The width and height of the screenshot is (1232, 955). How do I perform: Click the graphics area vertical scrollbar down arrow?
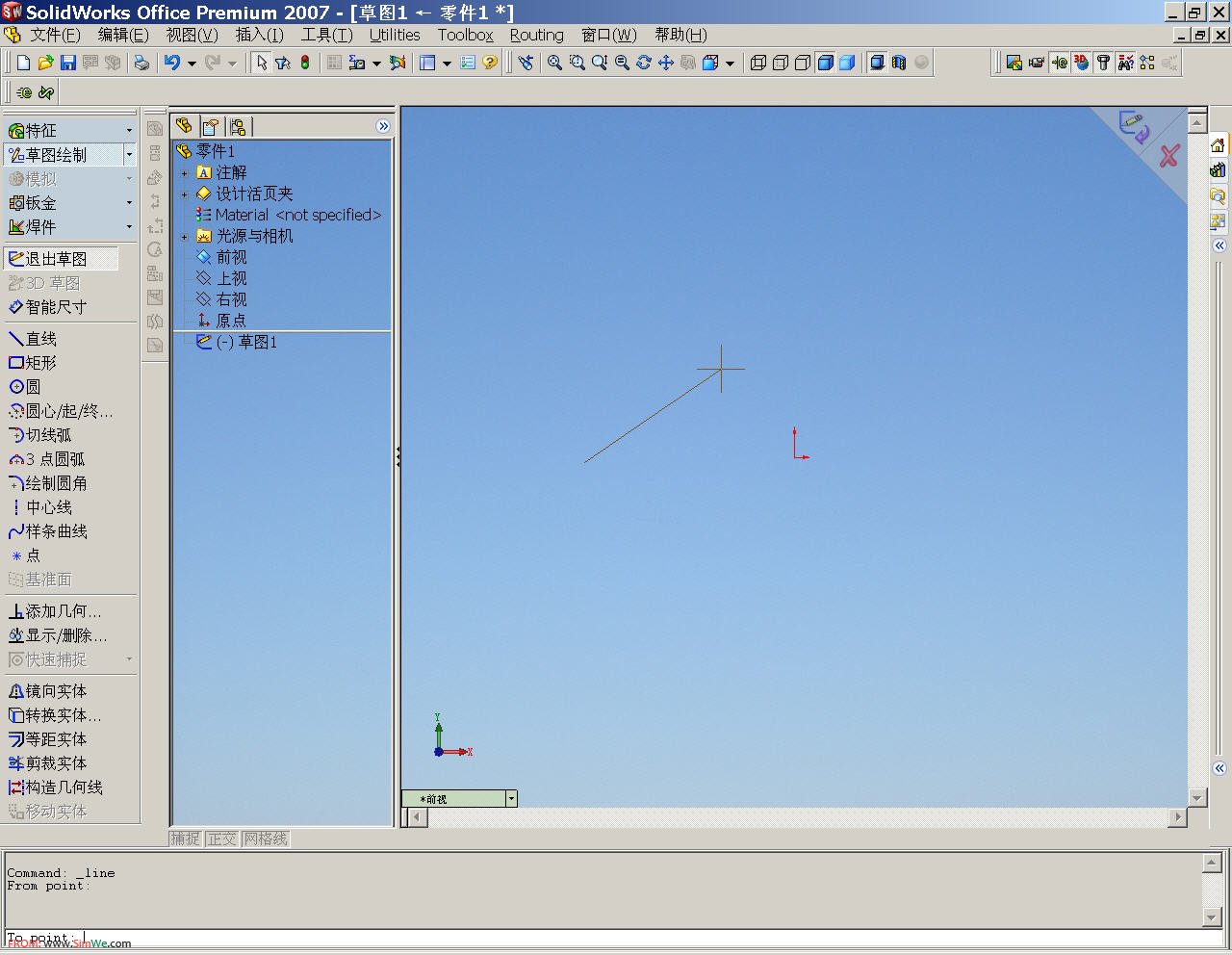pos(1197,797)
